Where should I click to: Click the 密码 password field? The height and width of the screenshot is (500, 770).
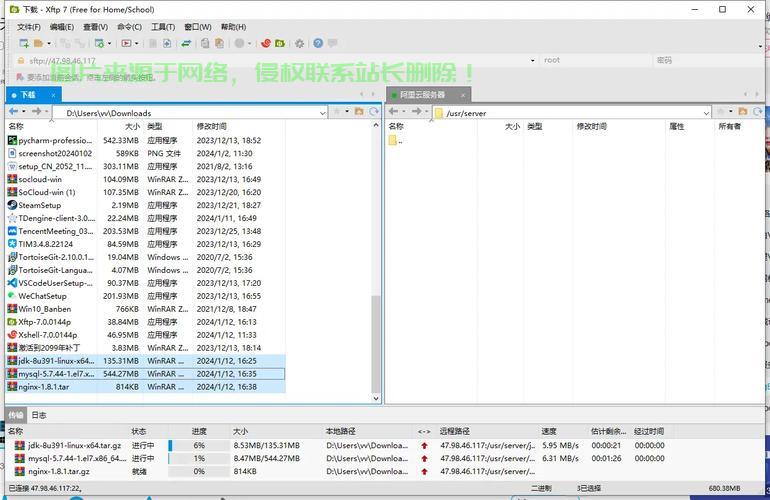pos(707,60)
